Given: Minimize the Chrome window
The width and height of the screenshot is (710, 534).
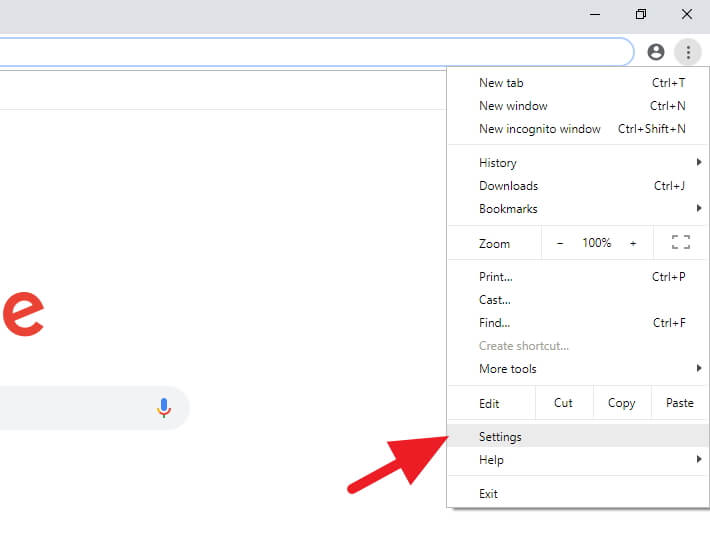Looking at the screenshot, I should (595, 14).
